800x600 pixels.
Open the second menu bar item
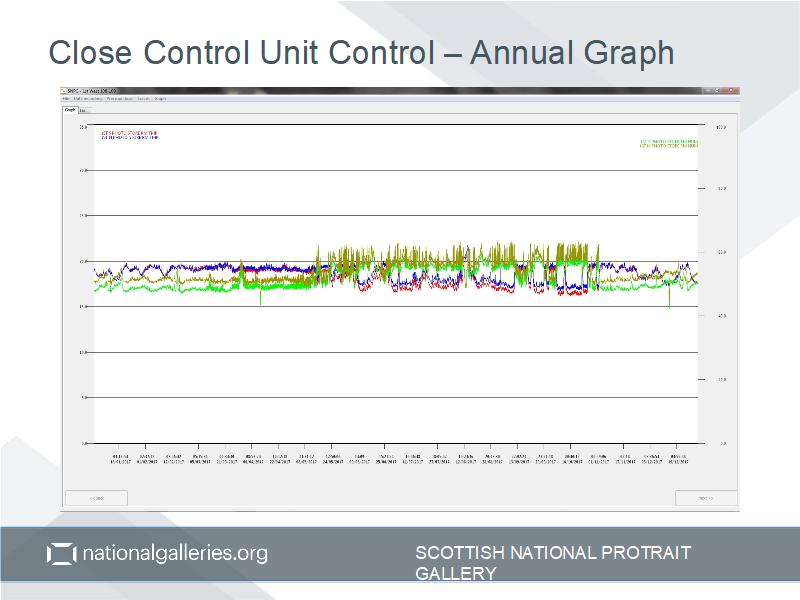pyautogui.click(x=87, y=99)
